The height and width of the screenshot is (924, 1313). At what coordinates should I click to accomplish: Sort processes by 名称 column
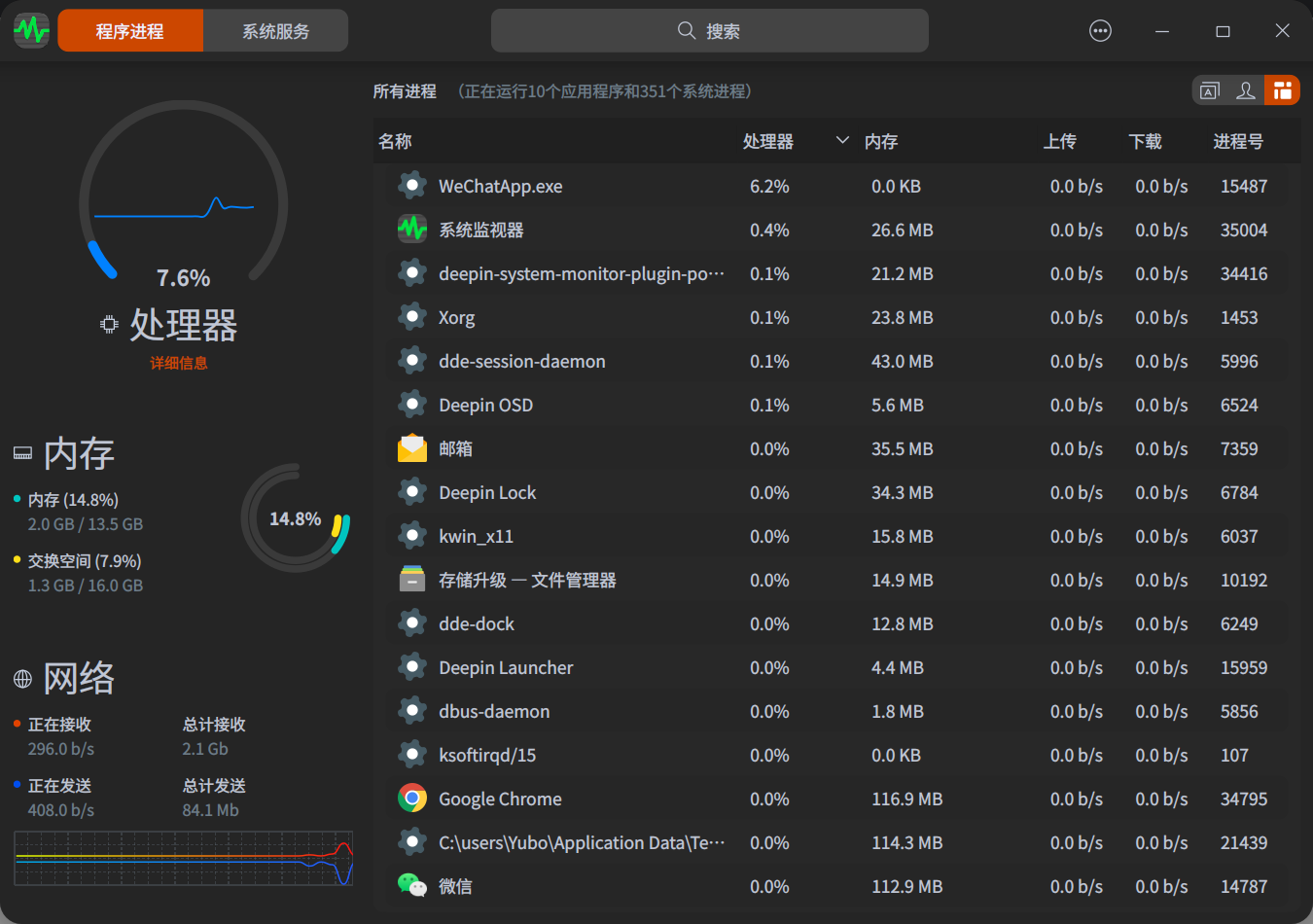[395, 142]
